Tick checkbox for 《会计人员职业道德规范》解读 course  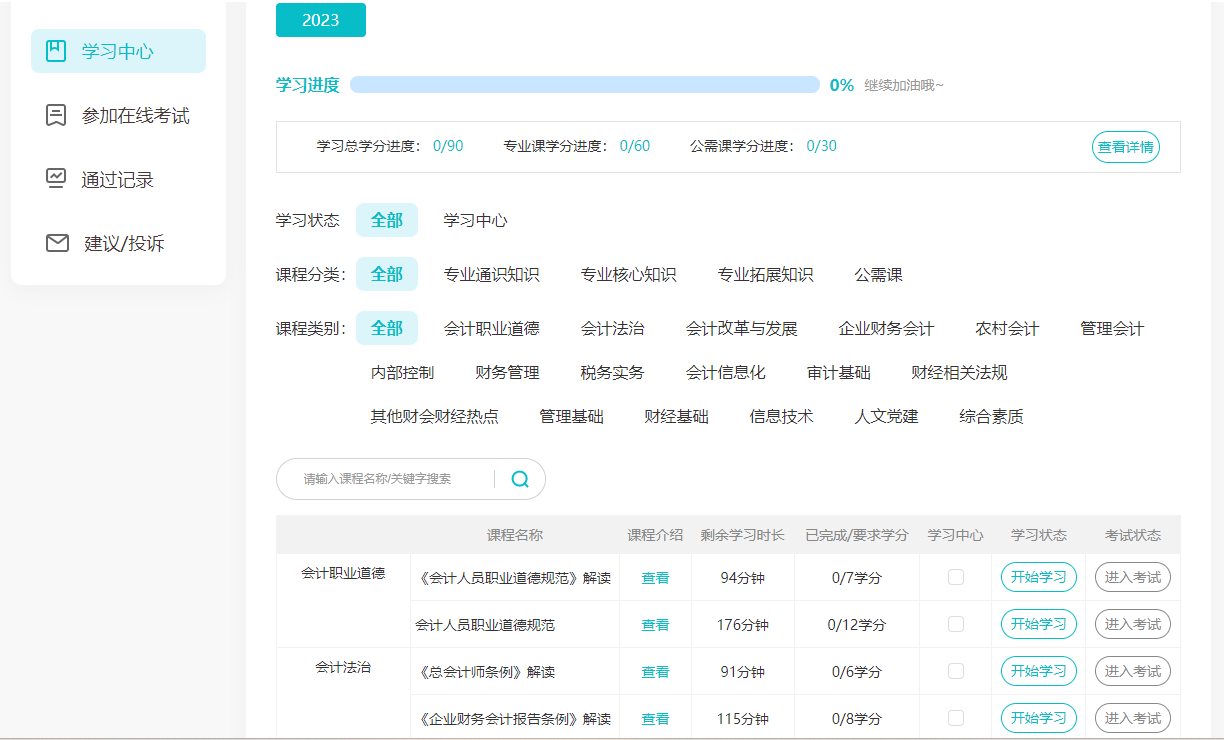[956, 577]
